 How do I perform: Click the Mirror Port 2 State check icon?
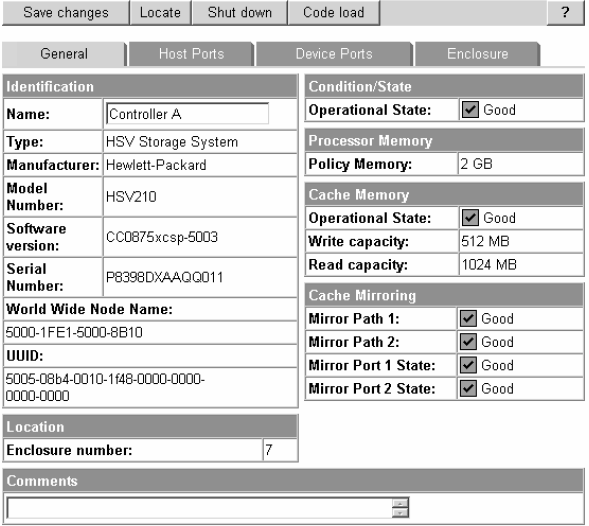pyautogui.click(x=468, y=388)
